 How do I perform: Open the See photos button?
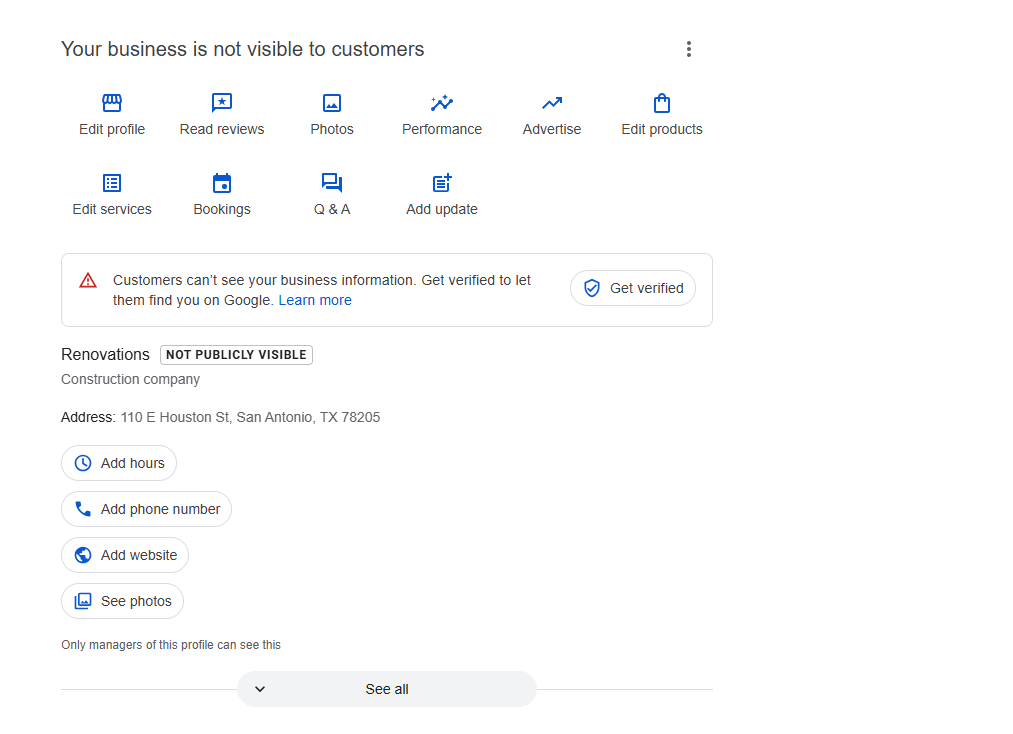coord(123,601)
